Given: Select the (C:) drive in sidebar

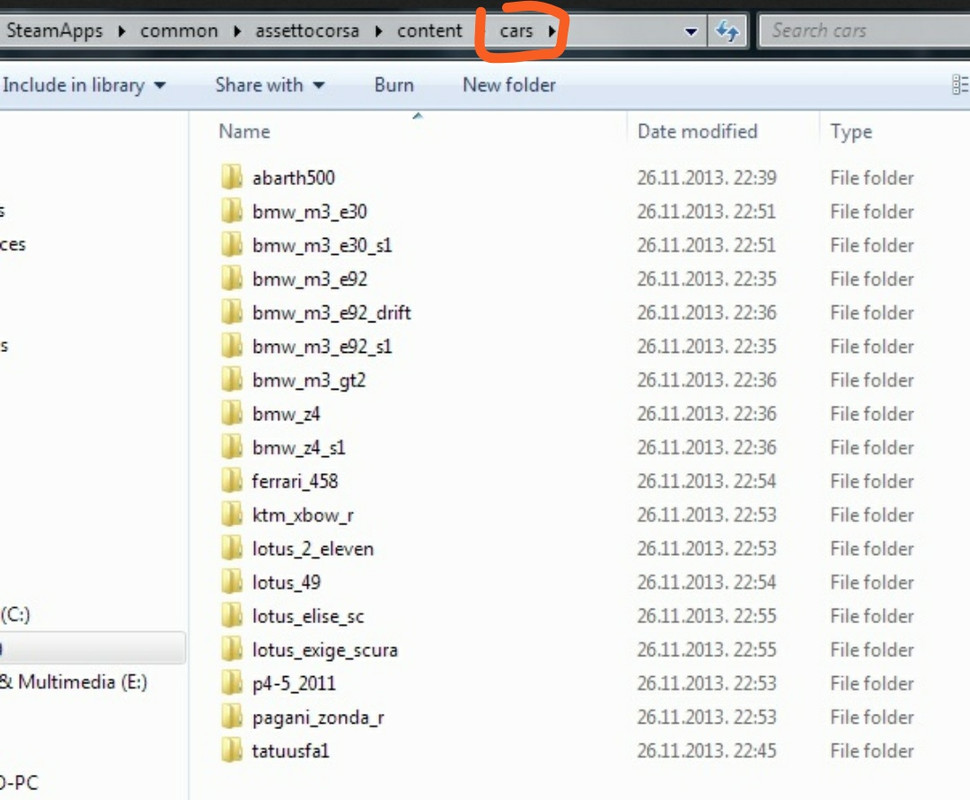Looking at the screenshot, I should (x=15, y=614).
